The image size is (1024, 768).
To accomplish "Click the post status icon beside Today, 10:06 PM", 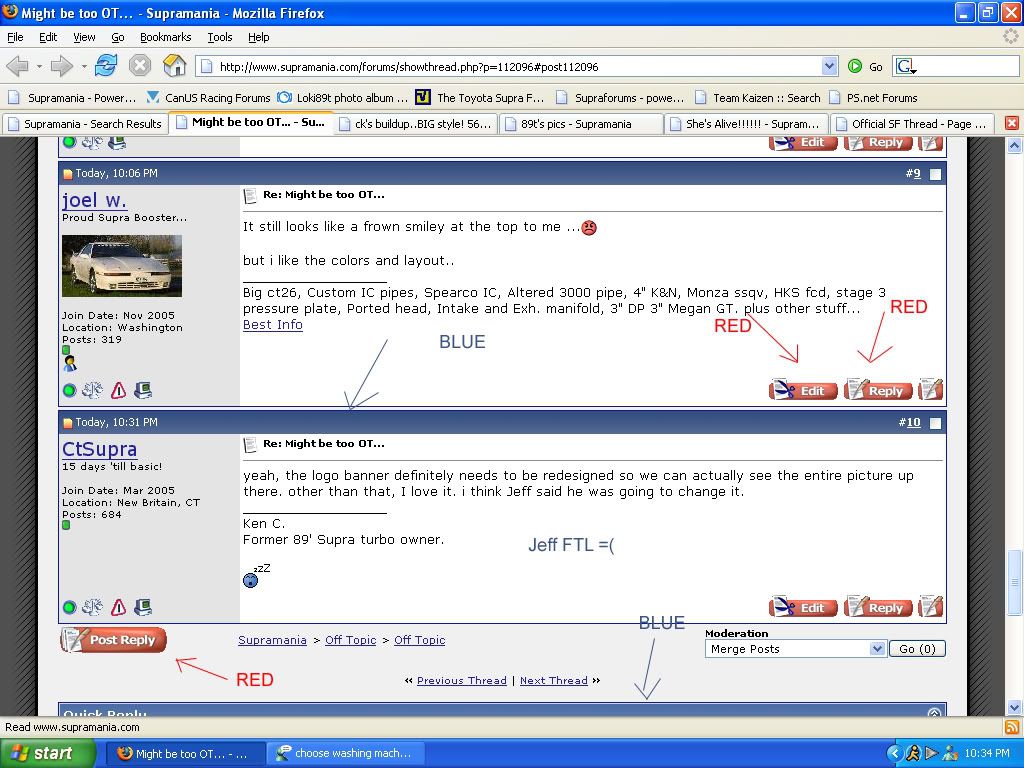I will pyautogui.click(x=67, y=174).
